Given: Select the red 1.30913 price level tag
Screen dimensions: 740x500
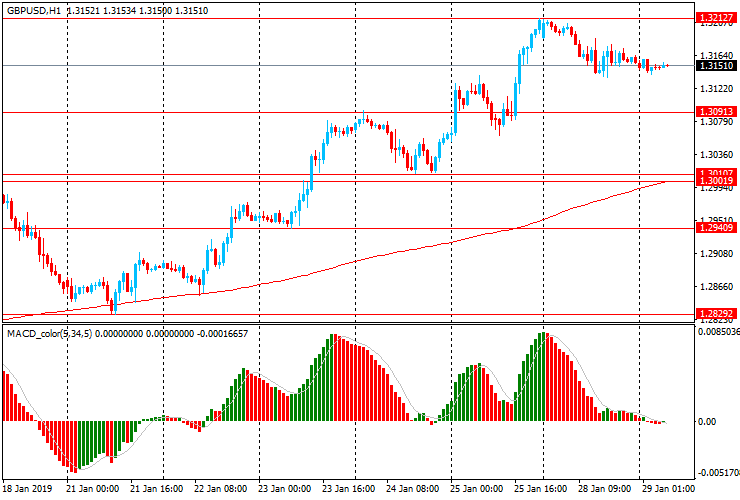Looking at the screenshot, I should pyautogui.click(x=716, y=112).
